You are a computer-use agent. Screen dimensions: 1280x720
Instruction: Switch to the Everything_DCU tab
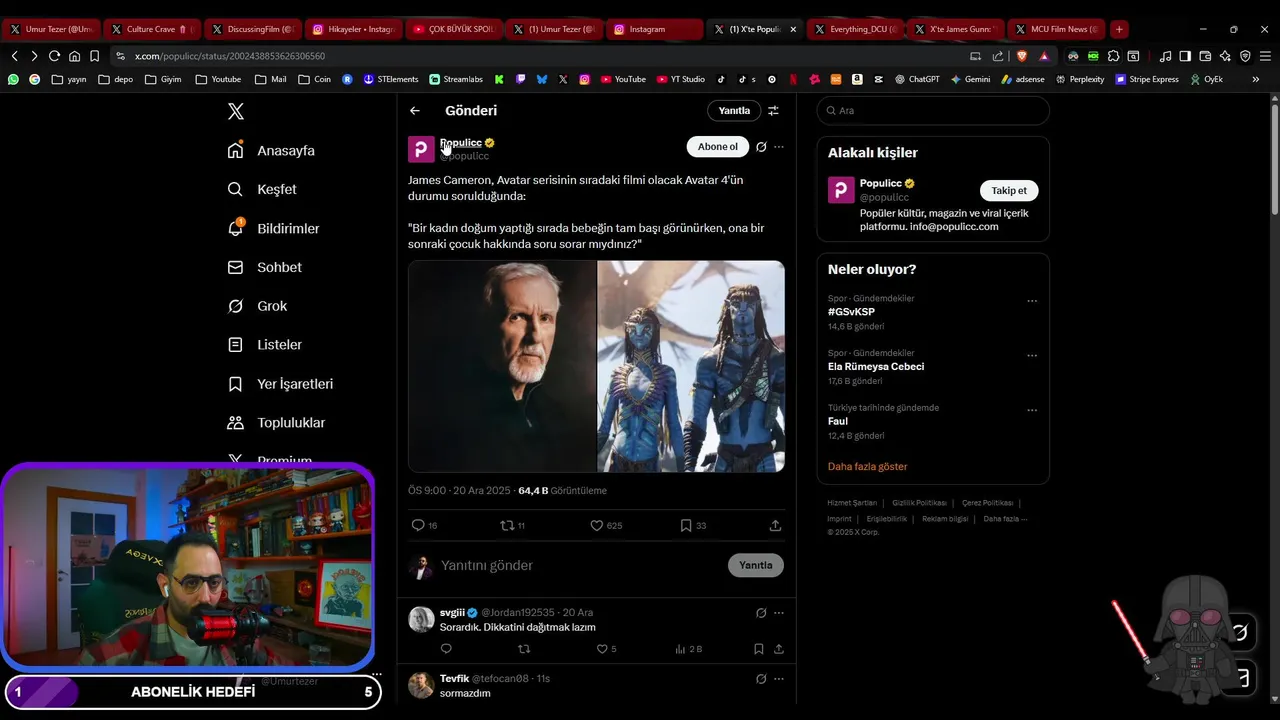854,29
